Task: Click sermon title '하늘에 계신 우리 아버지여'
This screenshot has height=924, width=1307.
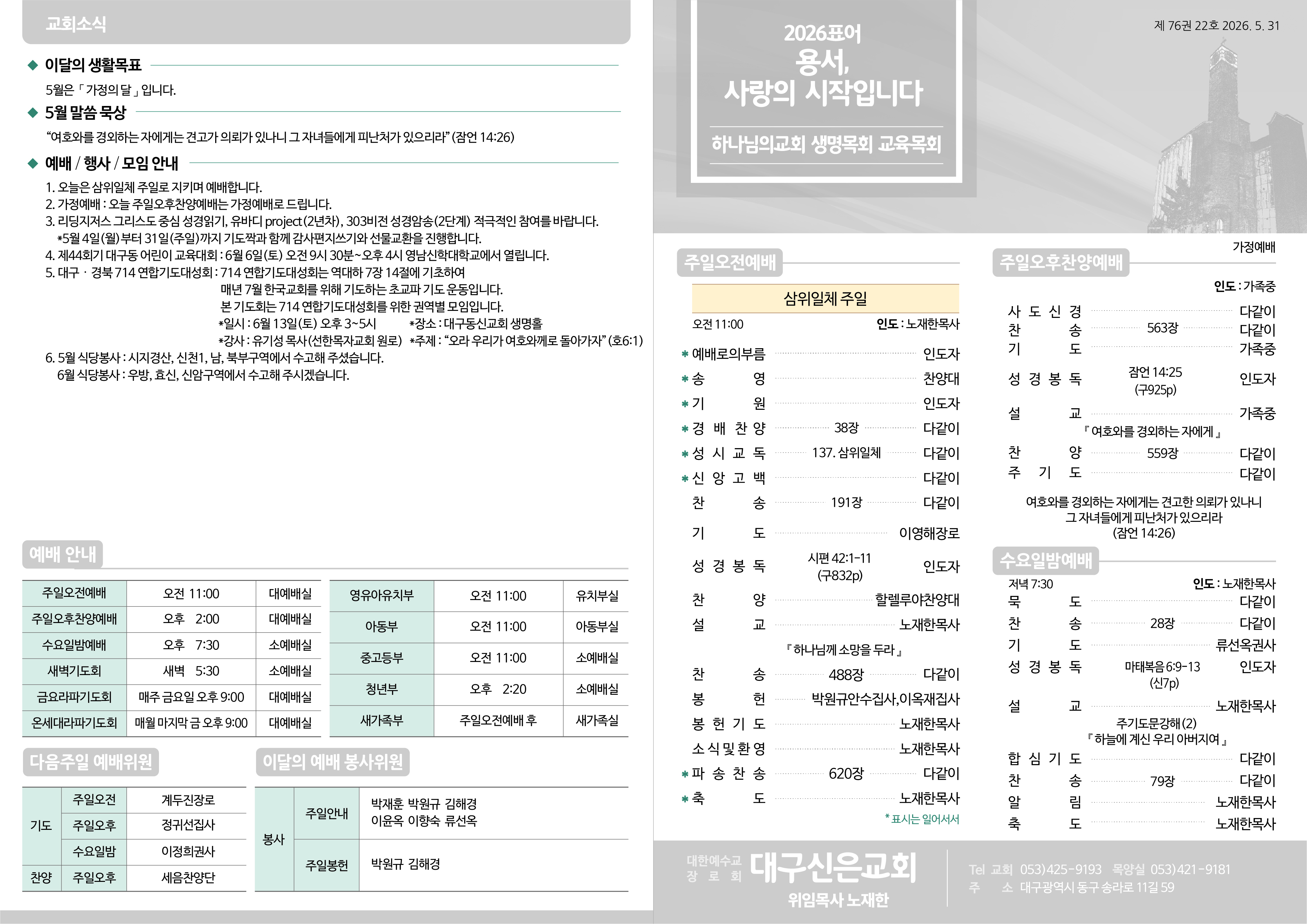Action: 1157,739
